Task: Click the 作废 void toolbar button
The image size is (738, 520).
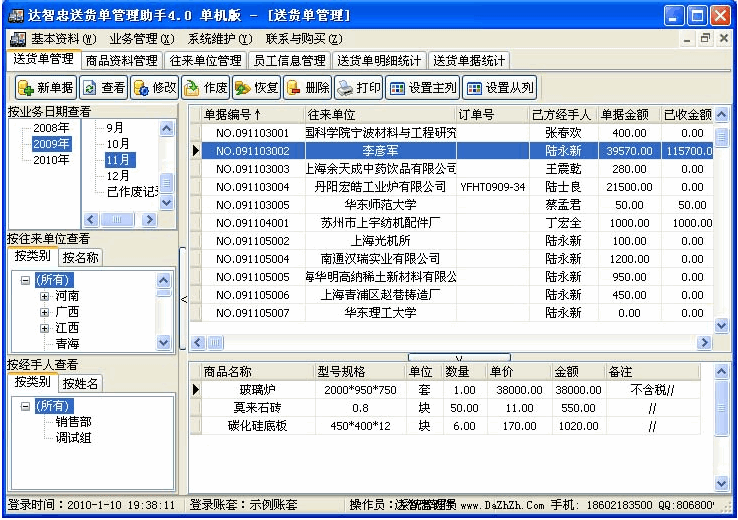Action: [206, 88]
